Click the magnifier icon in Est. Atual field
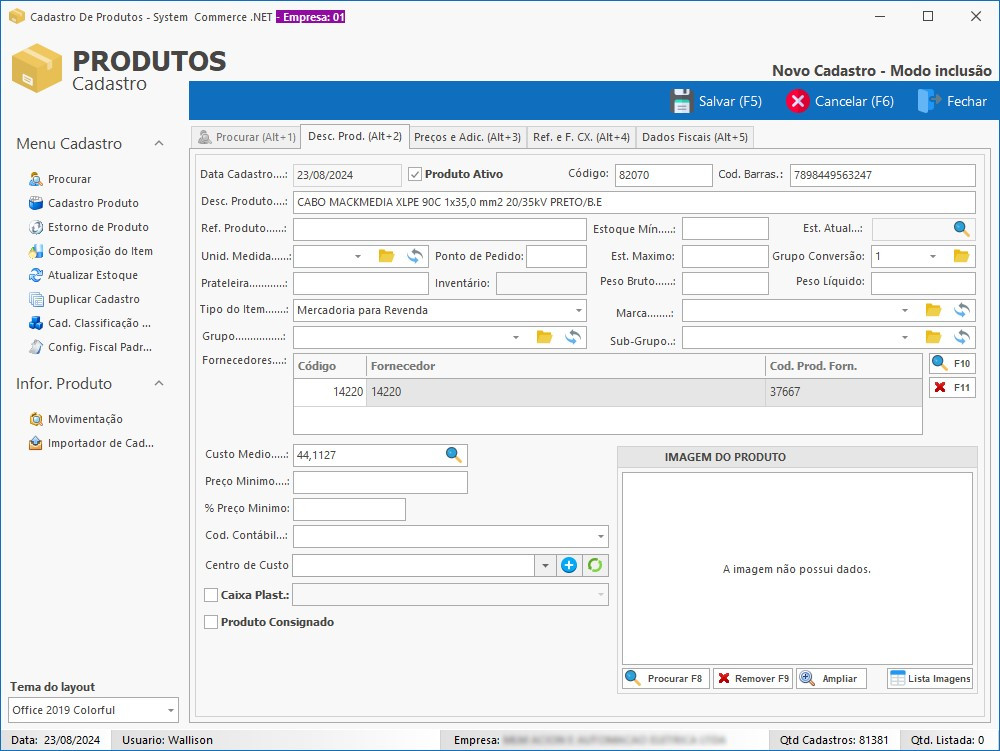This screenshot has height=751, width=1000. click(x=961, y=230)
